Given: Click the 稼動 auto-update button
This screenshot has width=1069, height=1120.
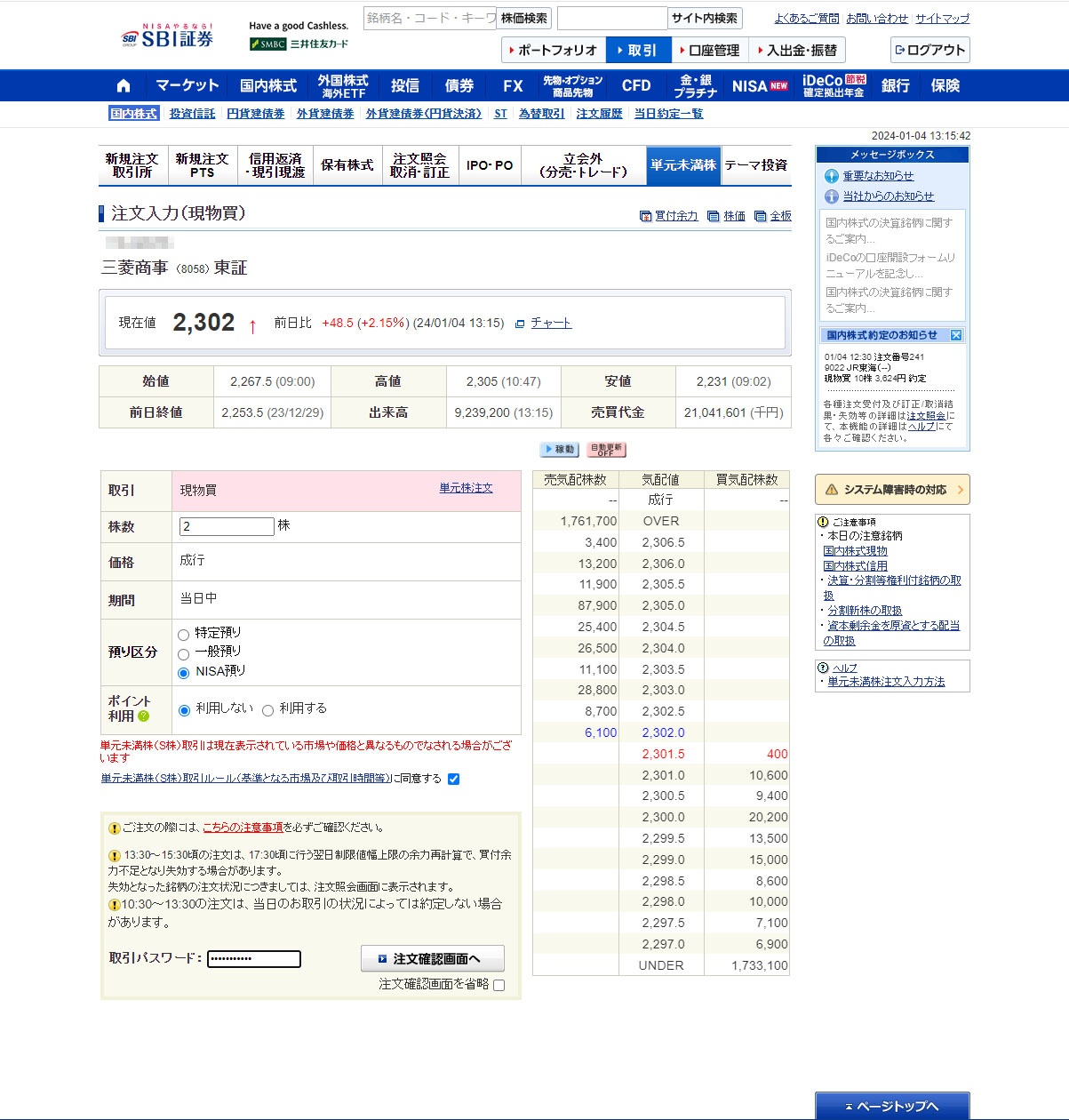Looking at the screenshot, I should click(560, 450).
